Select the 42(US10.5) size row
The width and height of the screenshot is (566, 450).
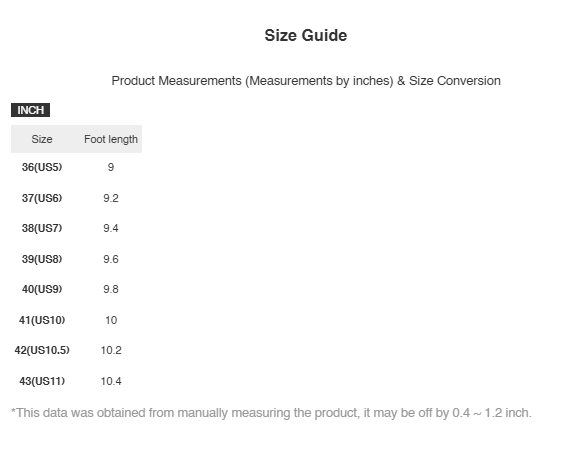click(x=77, y=350)
